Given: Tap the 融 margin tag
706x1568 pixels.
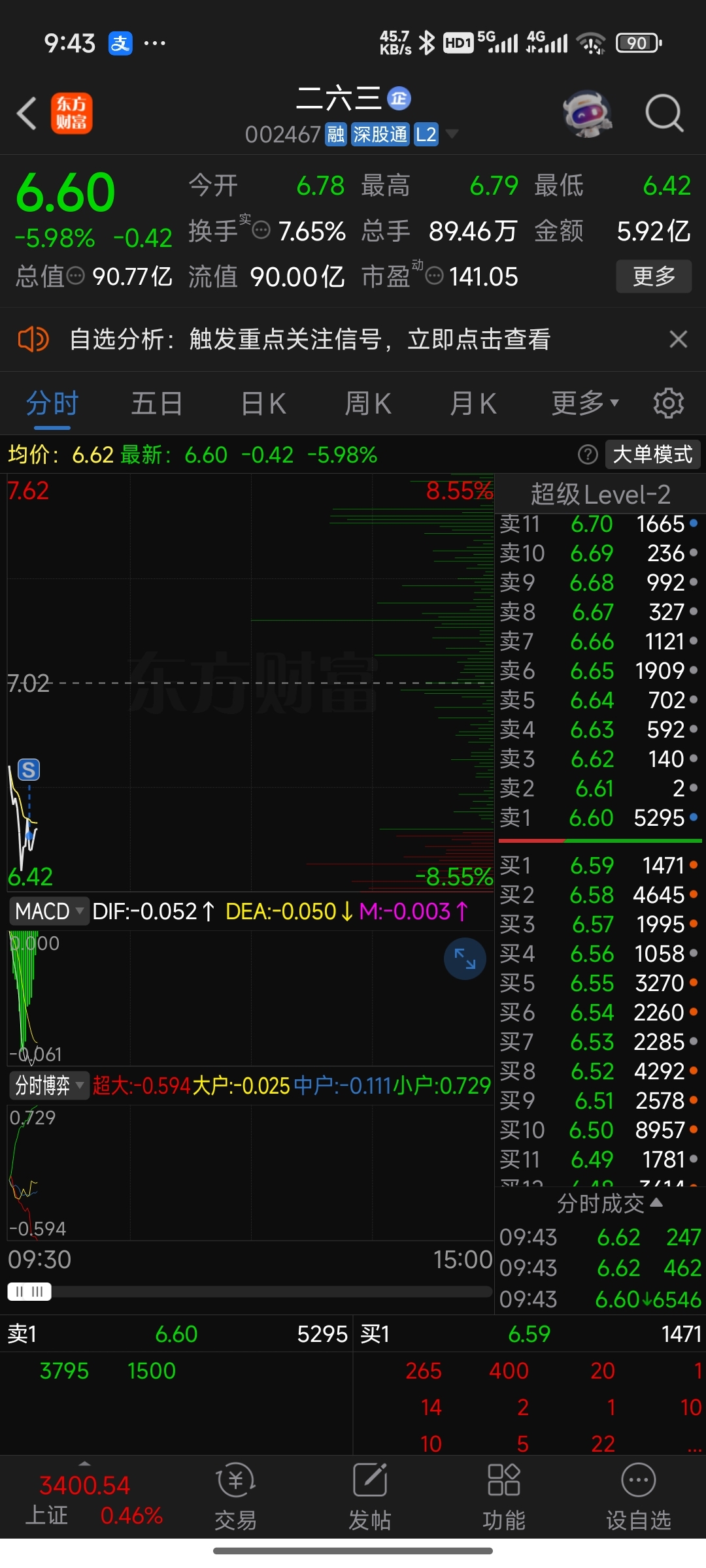Looking at the screenshot, I should [336, 135].
